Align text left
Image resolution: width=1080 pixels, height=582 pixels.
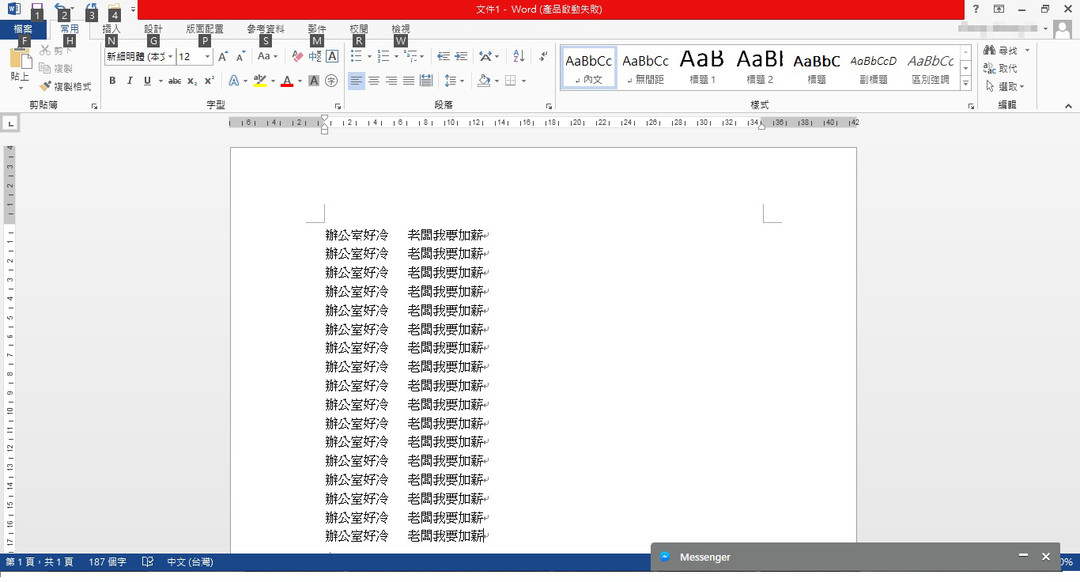pos(356,81)
